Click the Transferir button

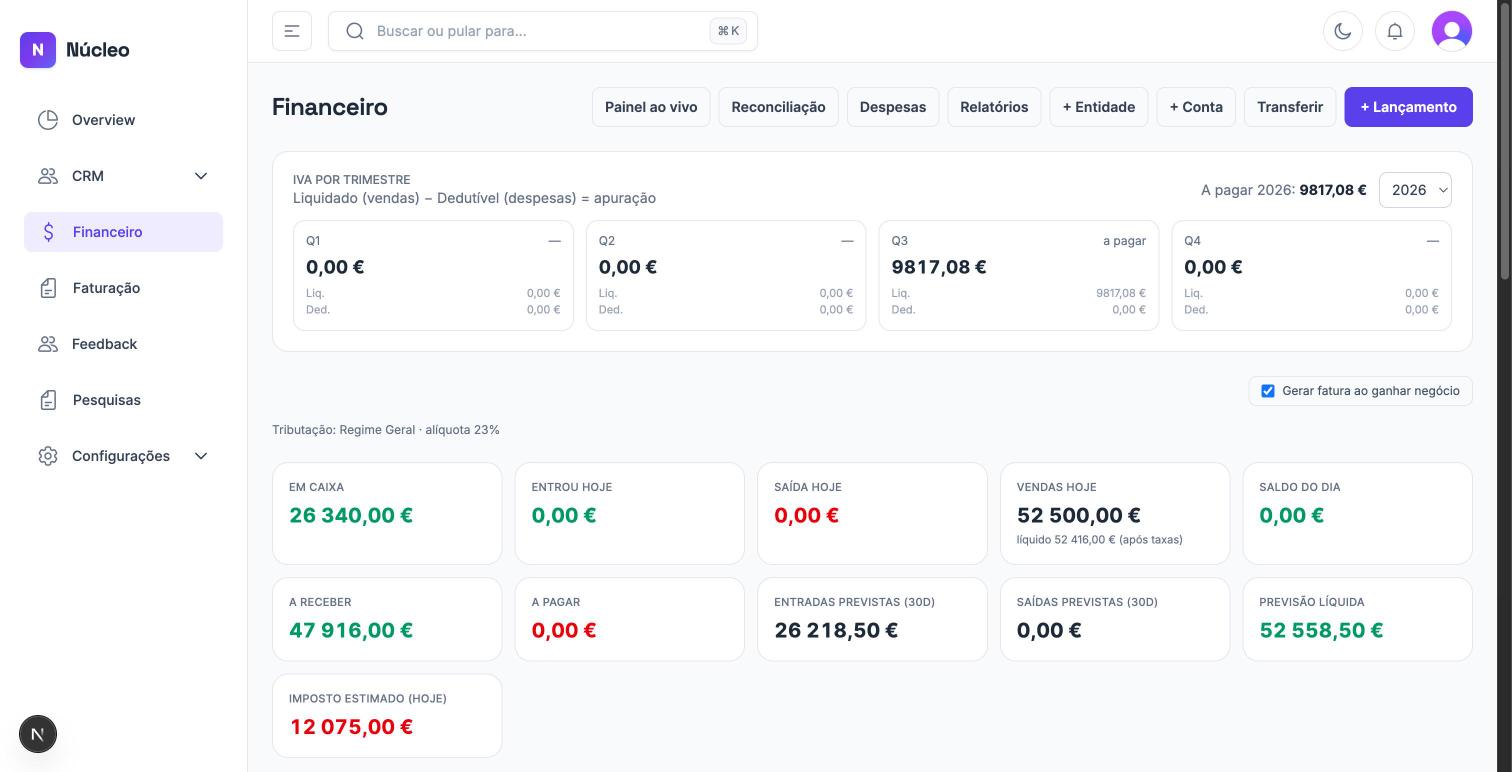pyautogui.click(x=1290, y=107)
